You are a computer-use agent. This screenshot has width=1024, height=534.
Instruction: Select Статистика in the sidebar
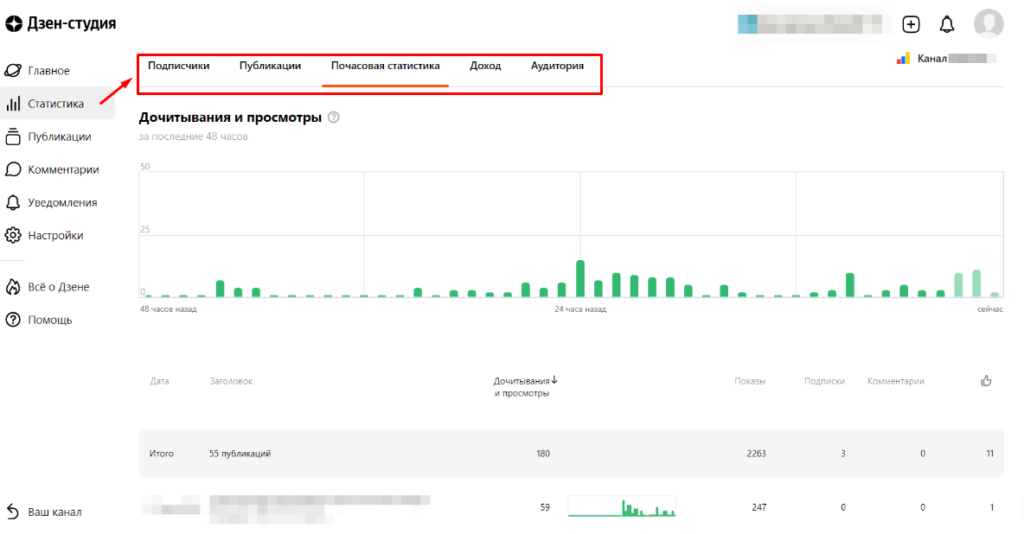[x=55, y=103]
